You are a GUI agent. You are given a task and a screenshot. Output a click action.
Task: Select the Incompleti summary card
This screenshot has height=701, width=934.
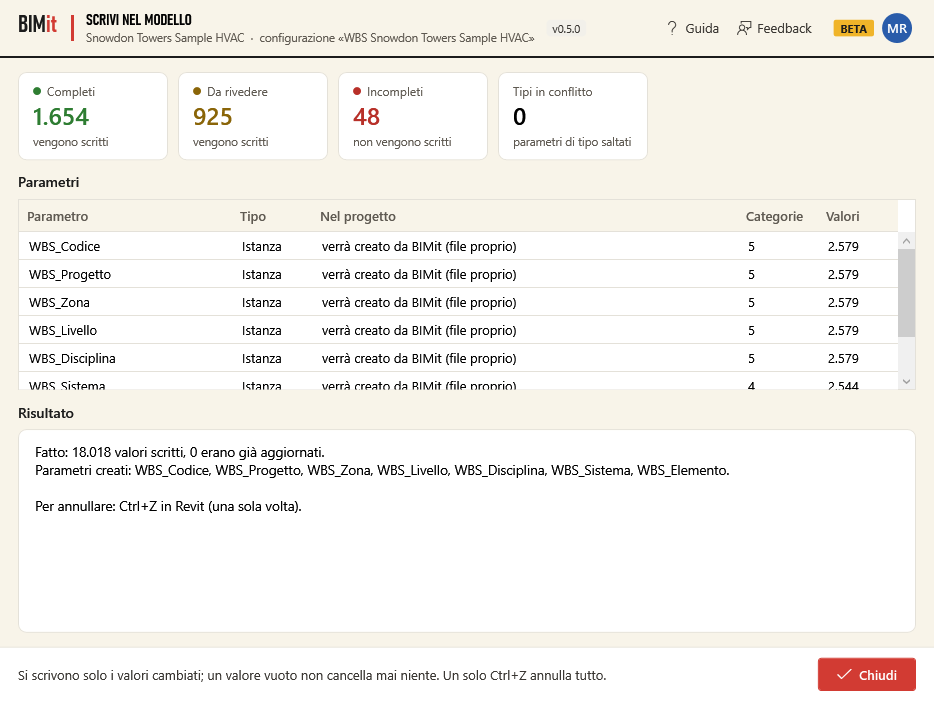click(x=413, y=116)
